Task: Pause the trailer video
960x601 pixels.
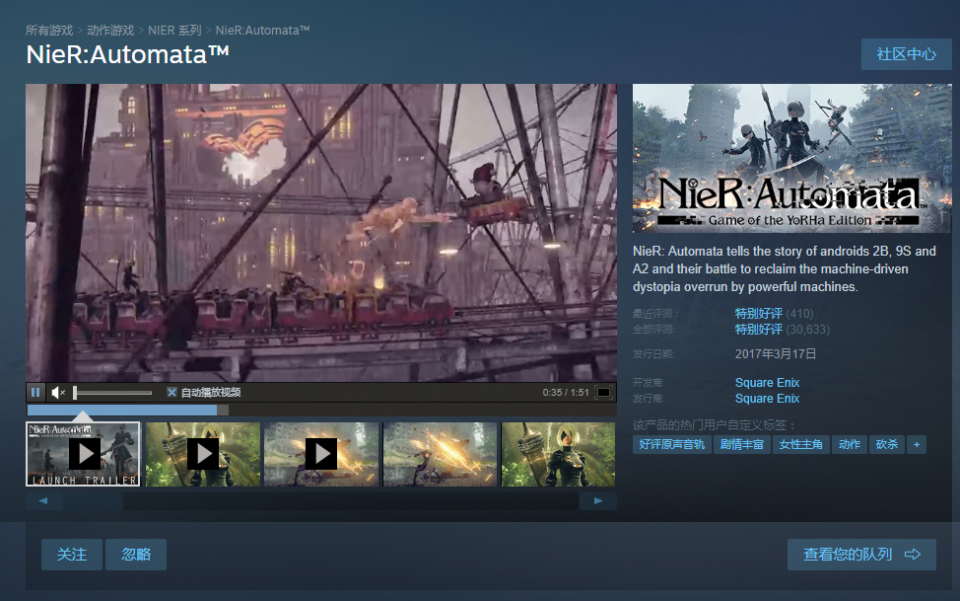Action: tap(36, 393)
